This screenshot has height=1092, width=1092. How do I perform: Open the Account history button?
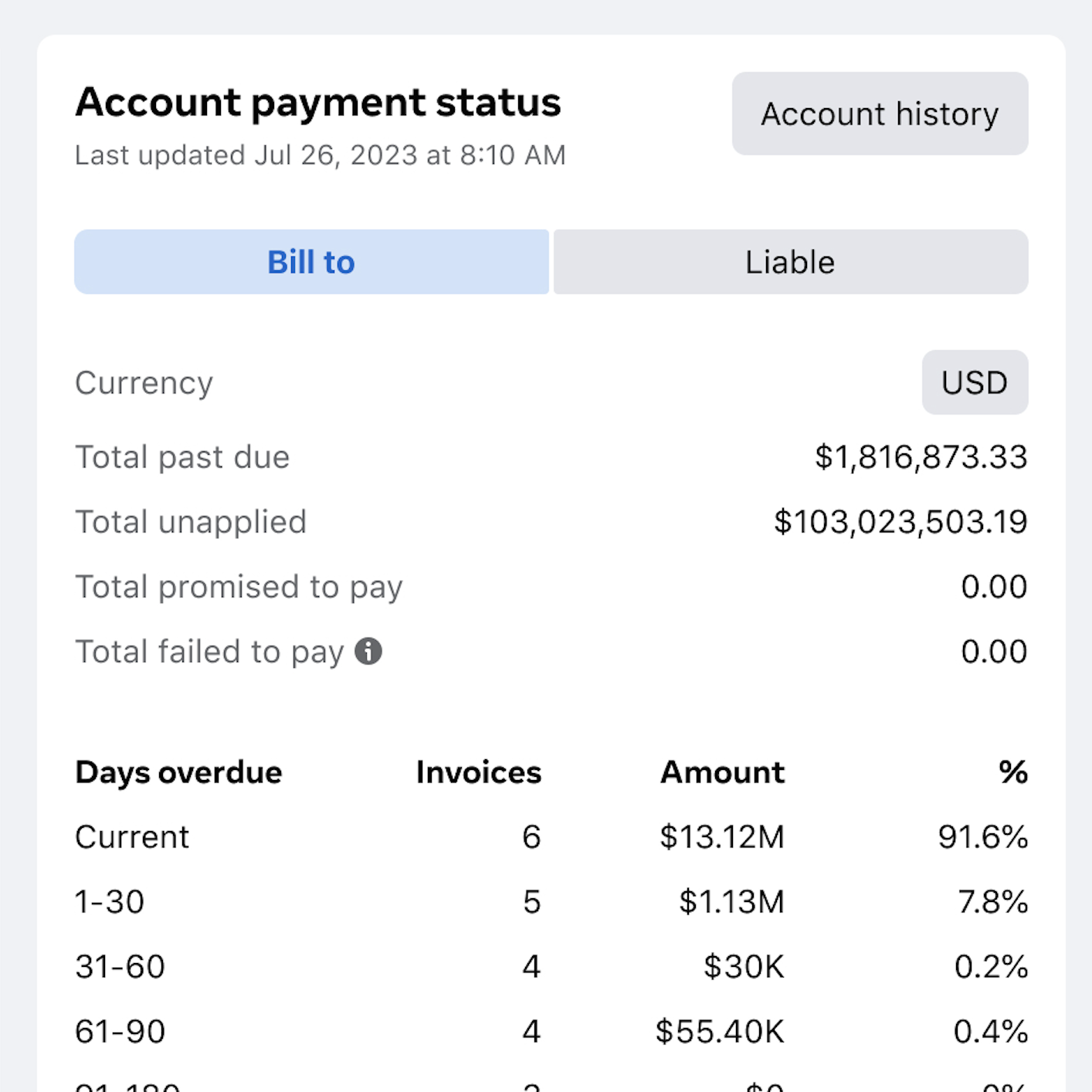880,114
